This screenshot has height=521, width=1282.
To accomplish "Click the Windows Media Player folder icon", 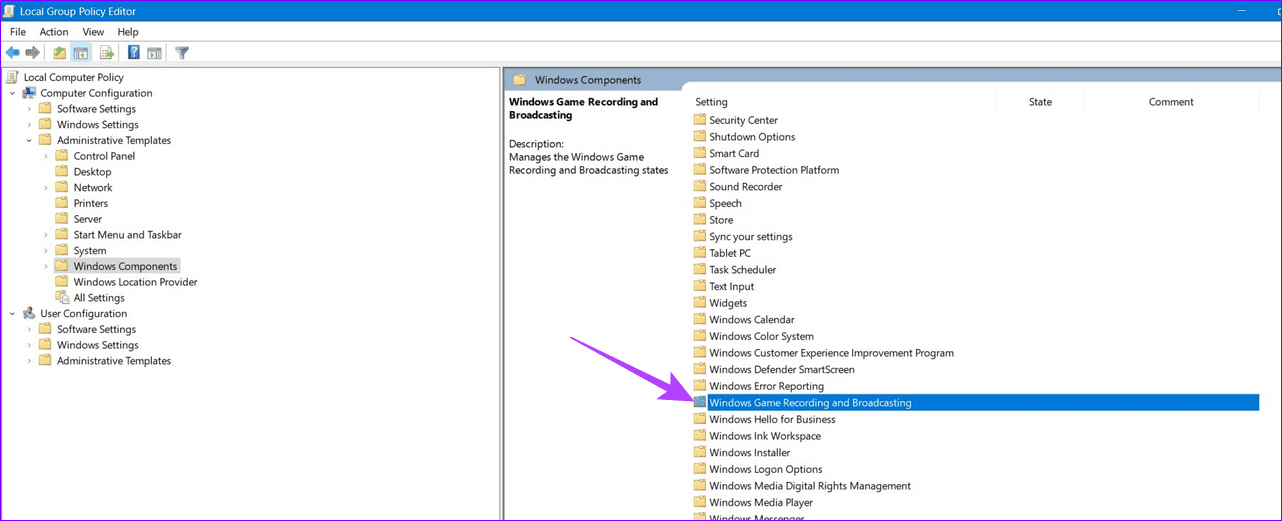I will pyautogui.click(x=700, y=502).
